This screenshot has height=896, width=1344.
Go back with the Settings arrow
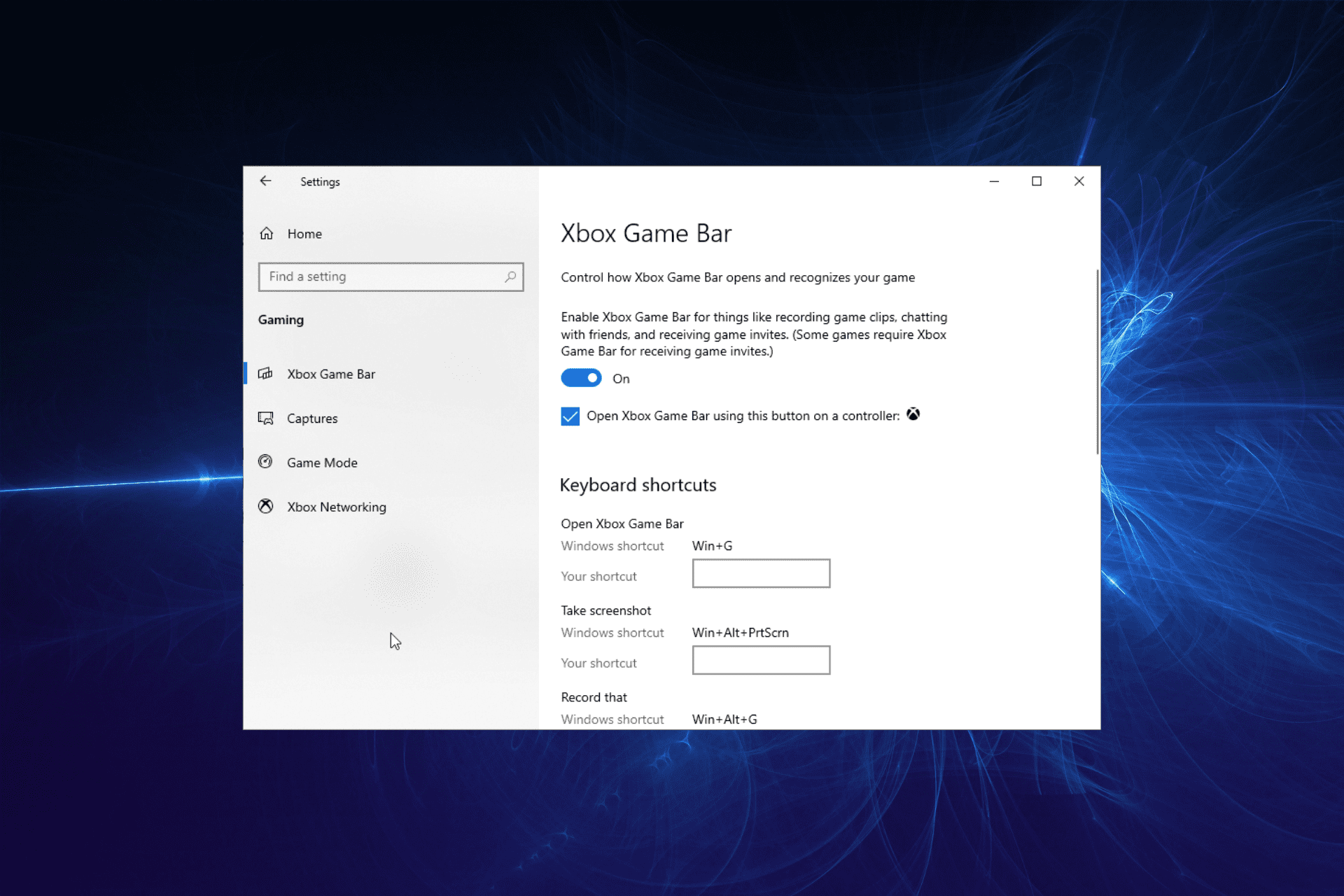coord(265,181)
